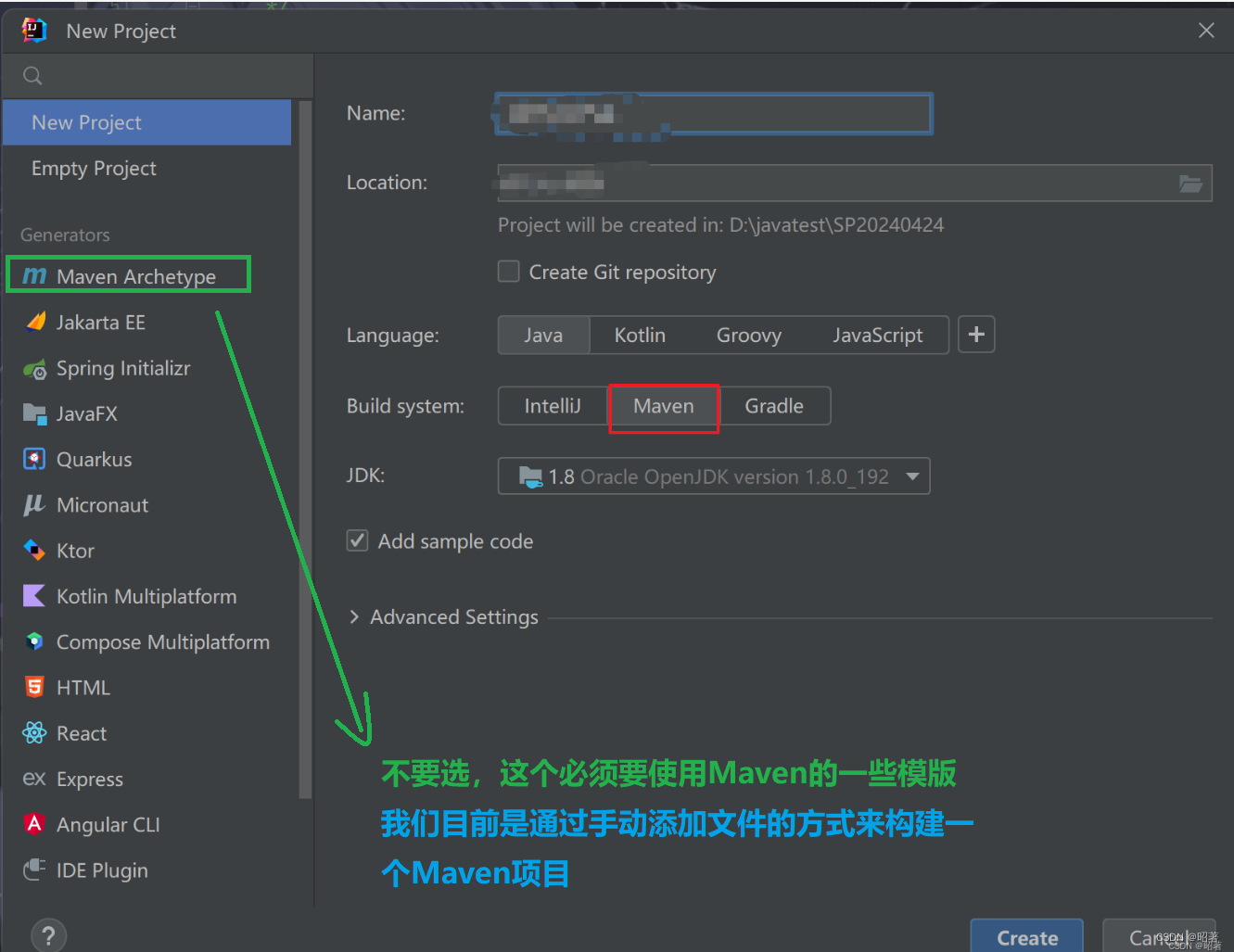This screenshot has width=1234, height=952.
Task: Click the project Name input field
Action: tap(714, 114)
